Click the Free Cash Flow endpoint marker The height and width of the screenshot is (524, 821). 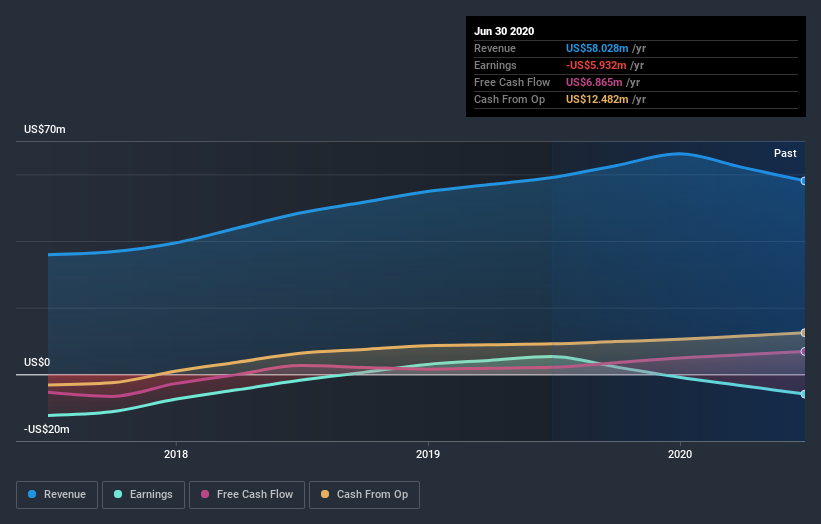804,352
